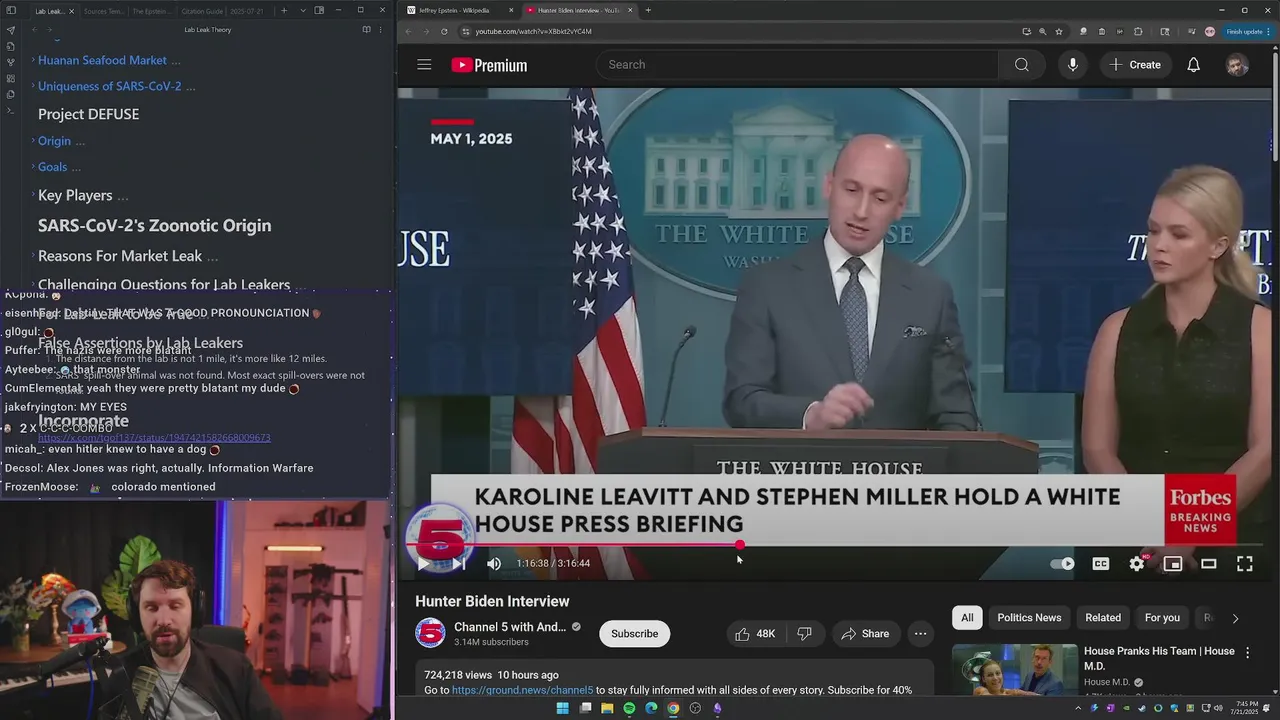1280x720 pixels.
Task: Select the For you filter chip
Action: [1162, 618]
